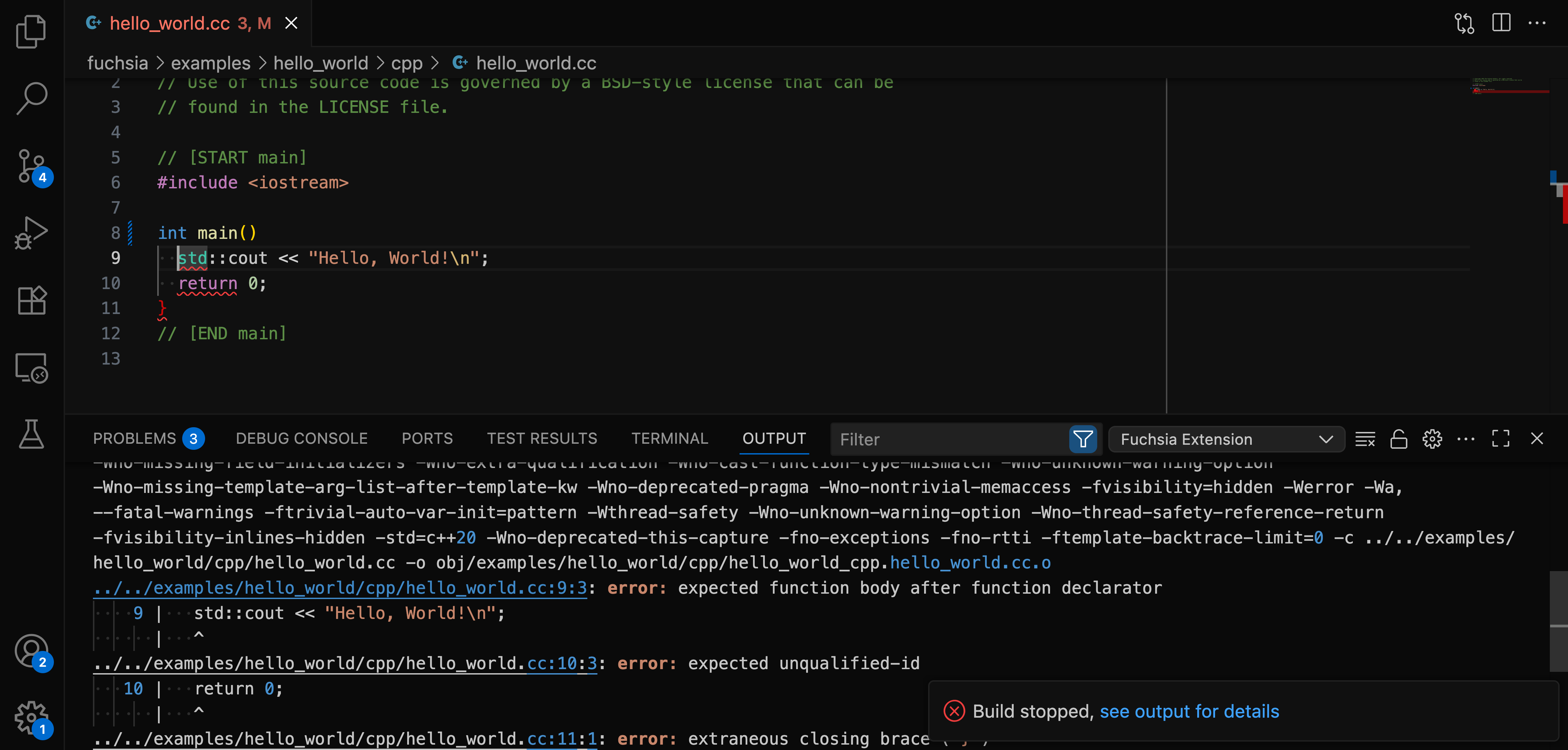Open hello_world.cc:9:3 error location link
The height and width of the screenshot is (750, 1568).
[341, 588]
